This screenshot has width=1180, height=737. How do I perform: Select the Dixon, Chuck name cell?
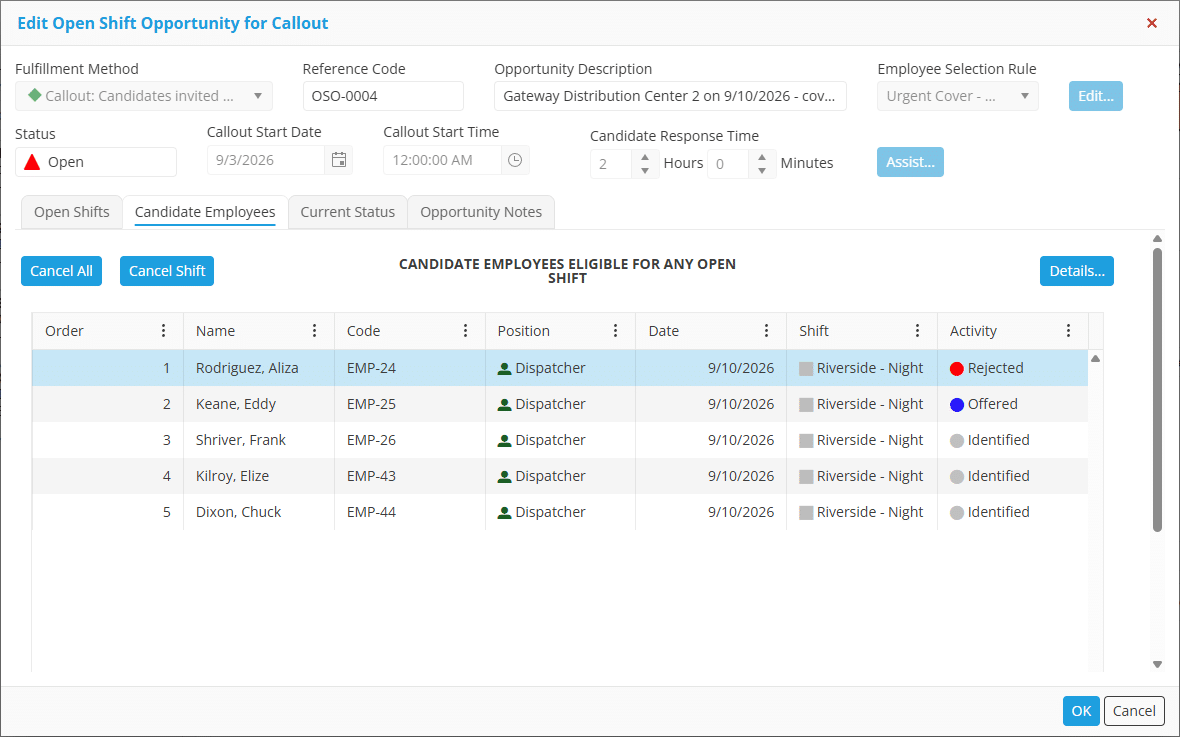point(259,512)
